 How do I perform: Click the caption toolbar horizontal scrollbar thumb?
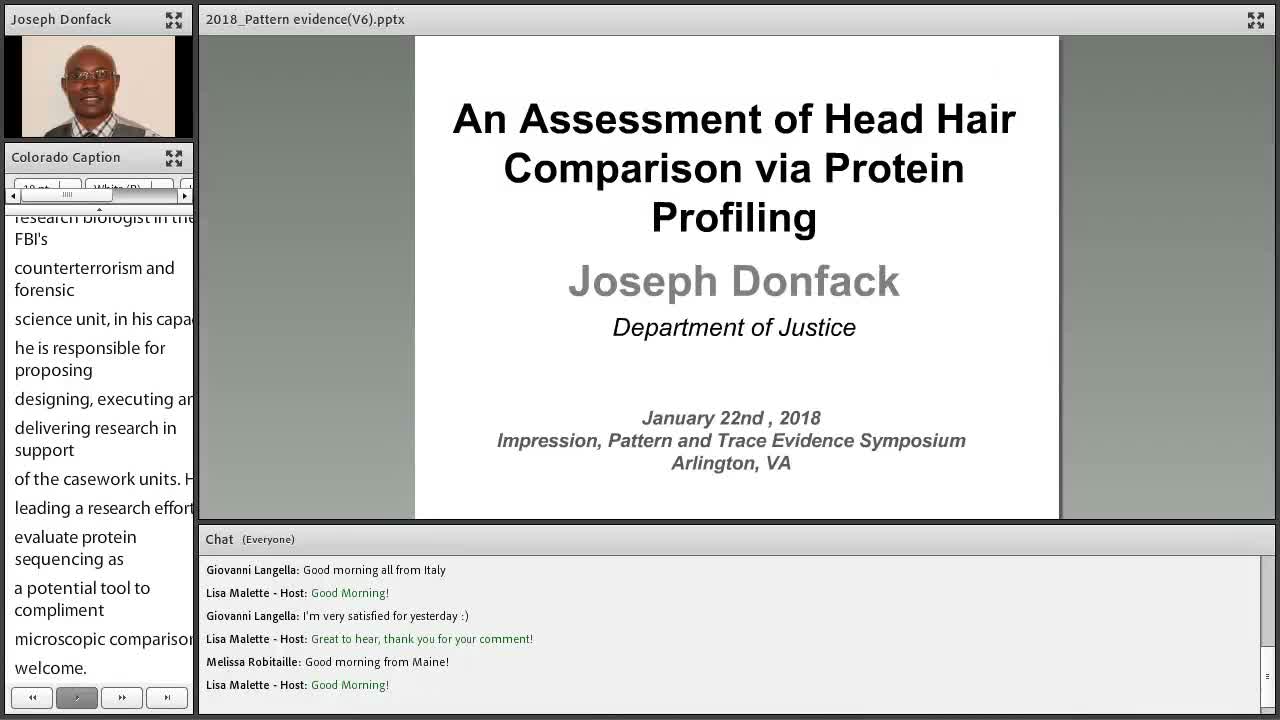pos(67,196)
